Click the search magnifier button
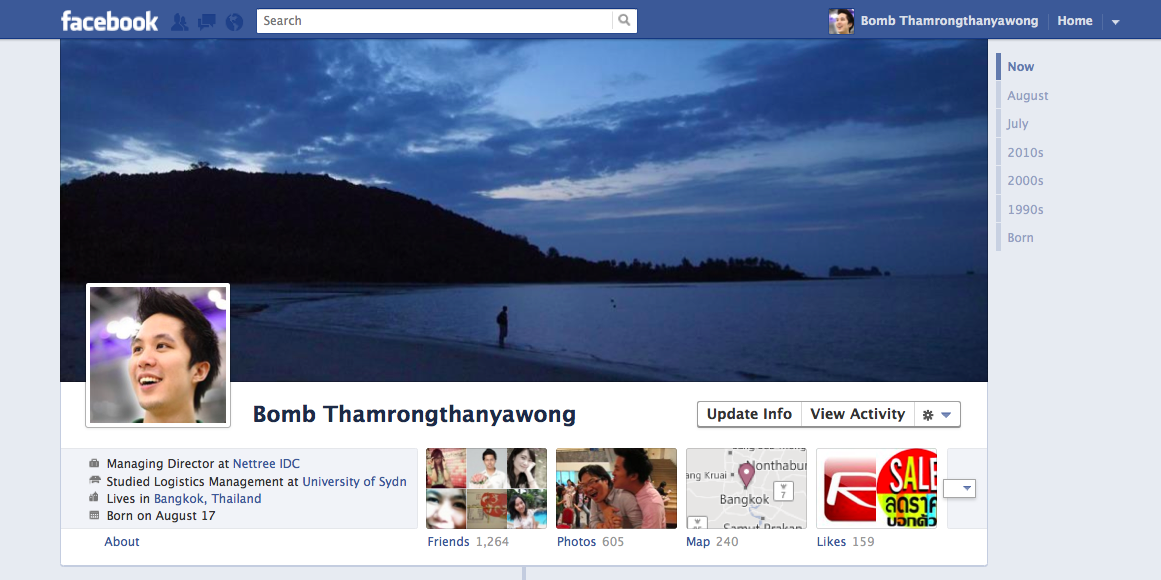Image resolution: width=1161 pixels, height=580 pixels. tap(624, 21)
